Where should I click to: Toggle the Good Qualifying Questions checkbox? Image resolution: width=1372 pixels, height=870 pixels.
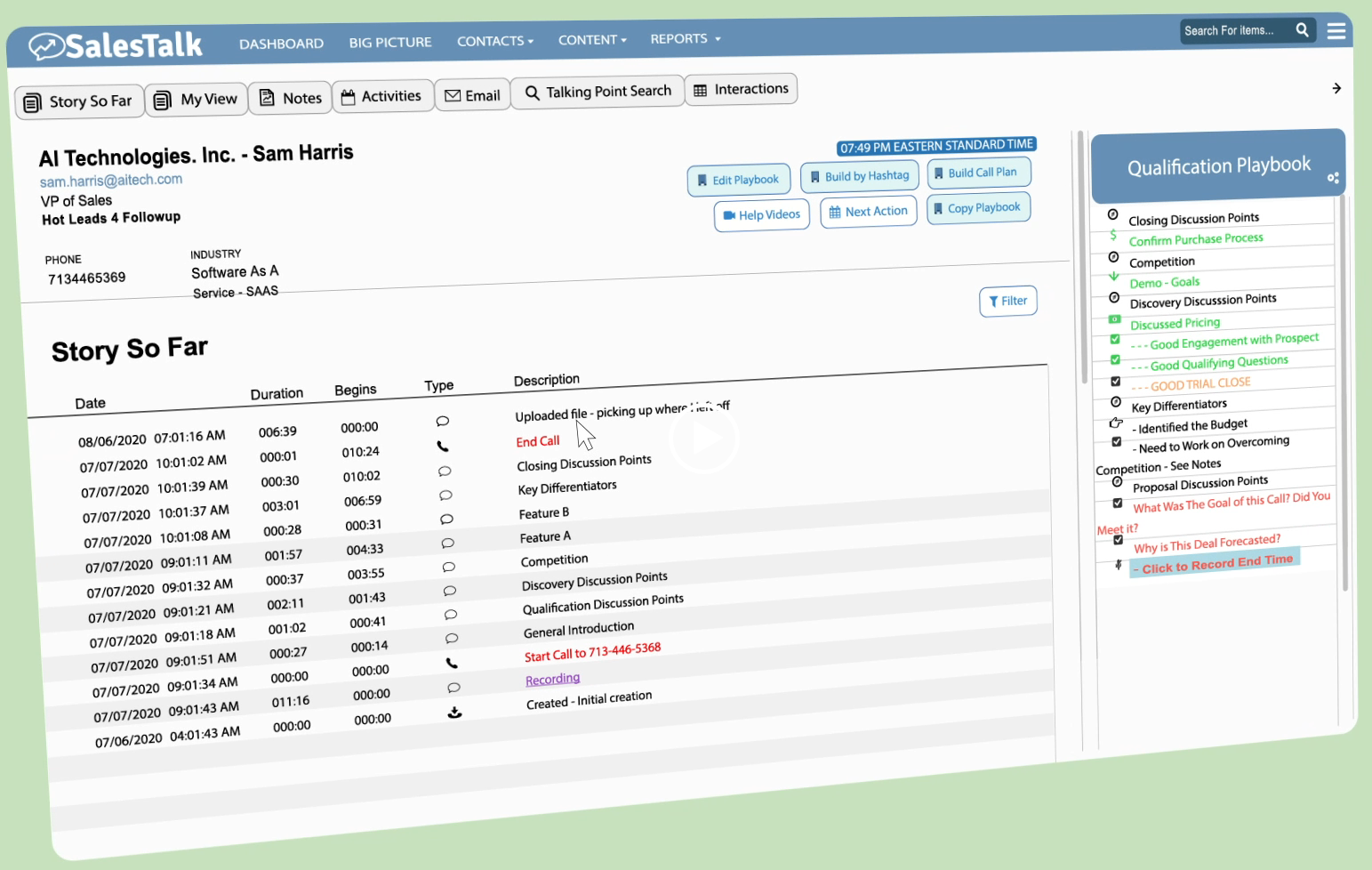tap(1115, 359)
